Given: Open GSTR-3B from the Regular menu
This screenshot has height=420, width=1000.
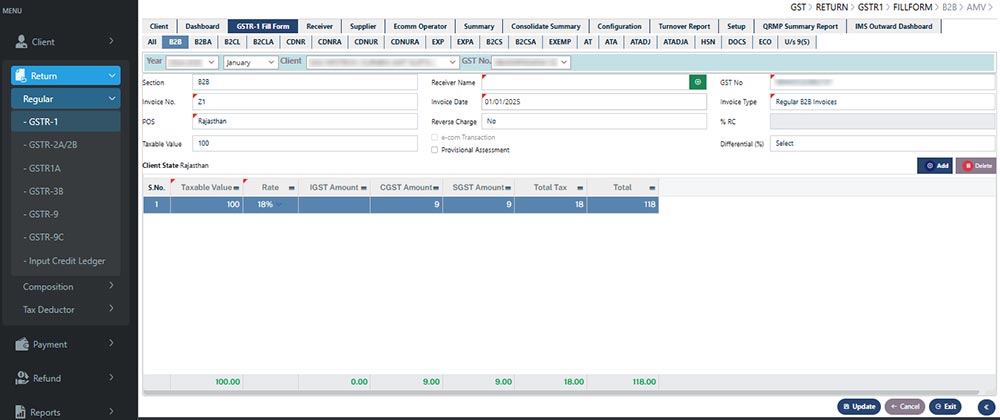Looking at the screenshot, I should point(45,190).
